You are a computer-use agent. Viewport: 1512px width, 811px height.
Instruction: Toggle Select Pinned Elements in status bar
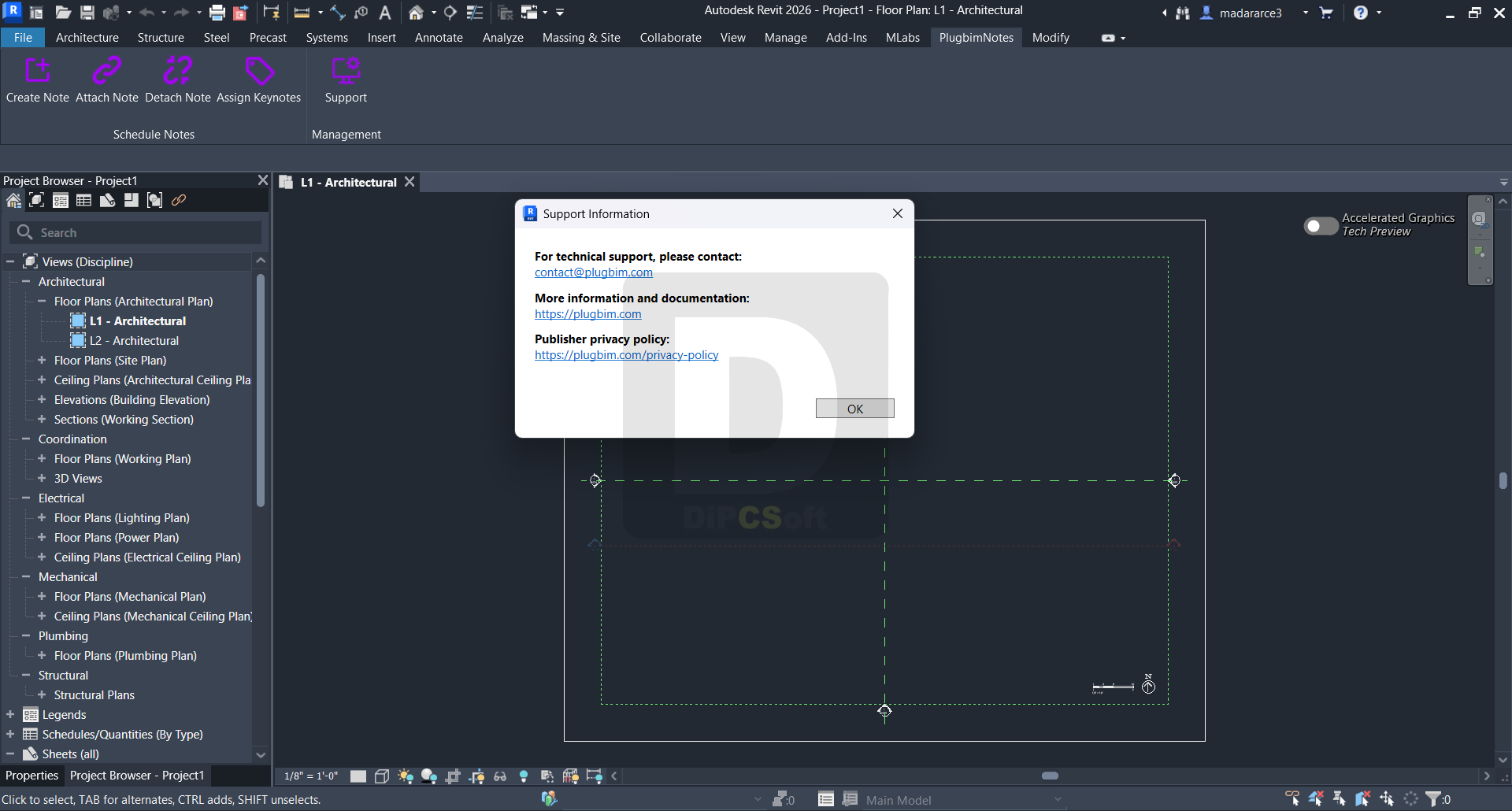(1340, 799)
